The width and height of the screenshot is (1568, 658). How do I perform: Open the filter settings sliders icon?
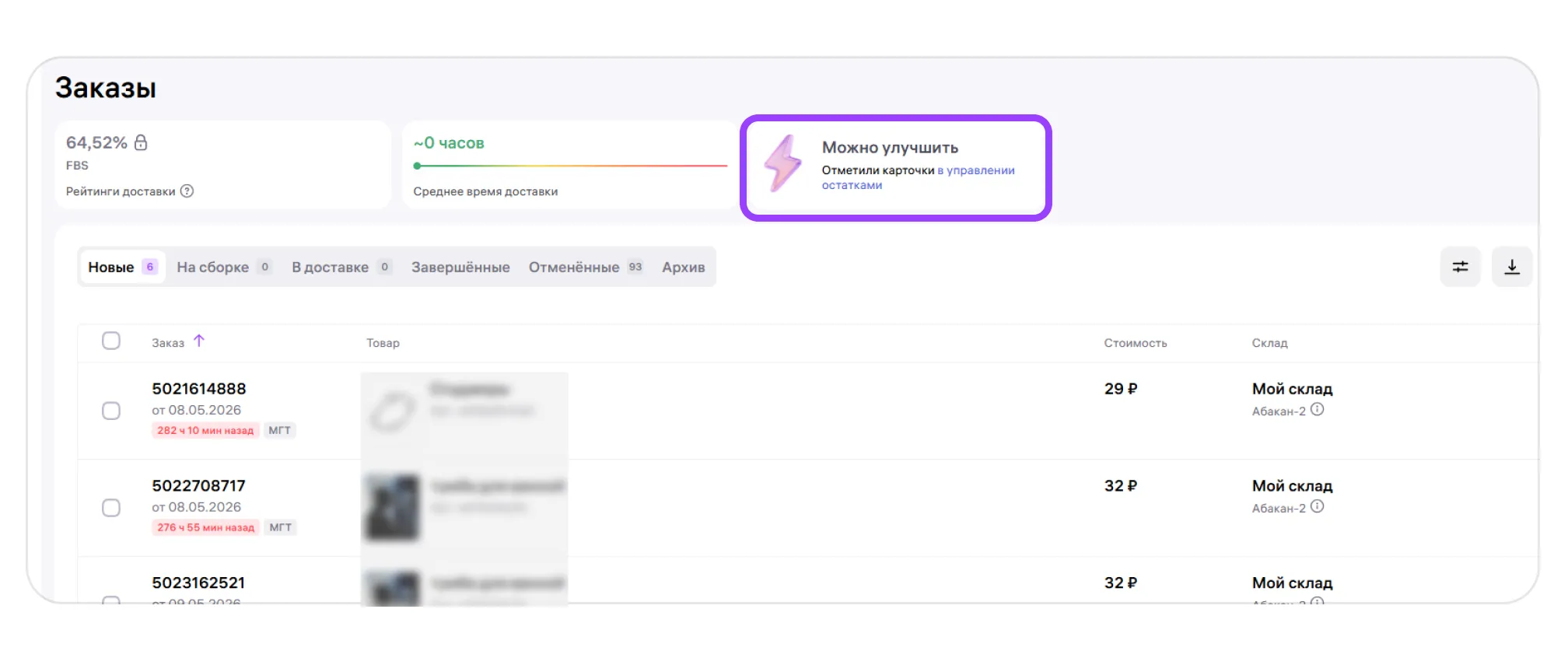pos(1460,267)
